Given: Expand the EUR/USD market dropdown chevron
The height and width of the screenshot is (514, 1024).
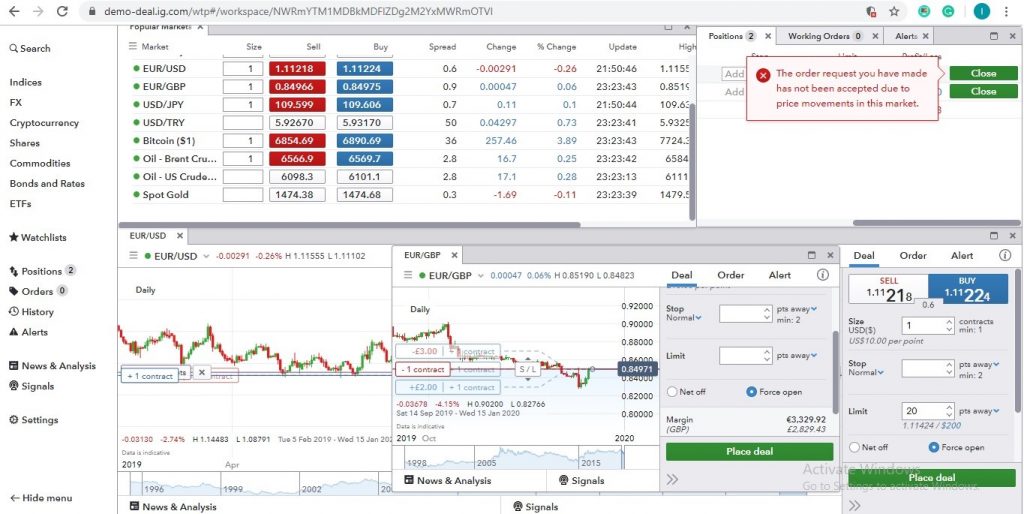Looking at the screenshot, I should tap(206, 257).
